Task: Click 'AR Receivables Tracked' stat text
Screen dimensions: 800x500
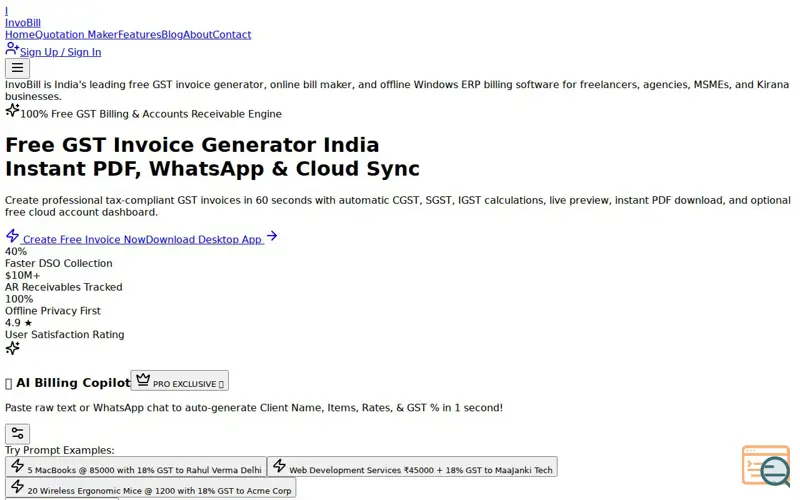Action: (x=64, y=287)
